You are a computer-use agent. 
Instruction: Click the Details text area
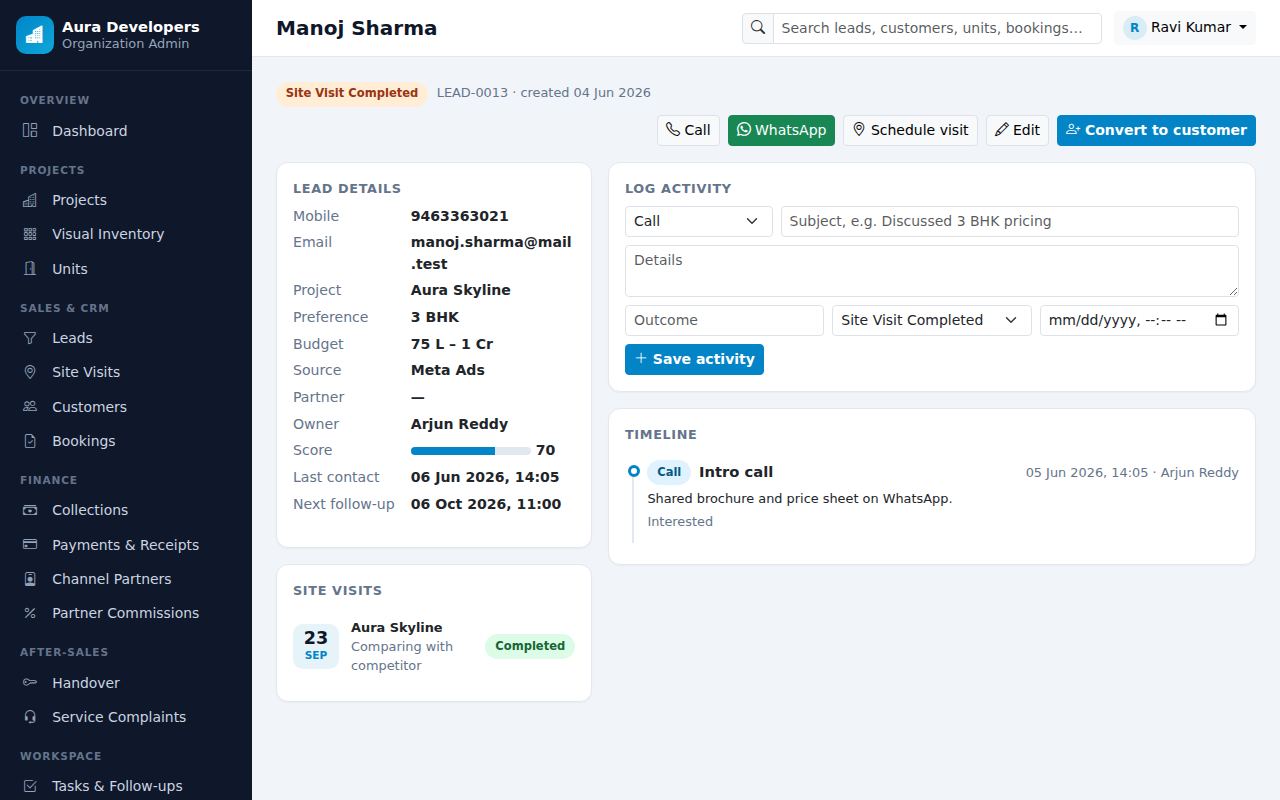[931, 271]
